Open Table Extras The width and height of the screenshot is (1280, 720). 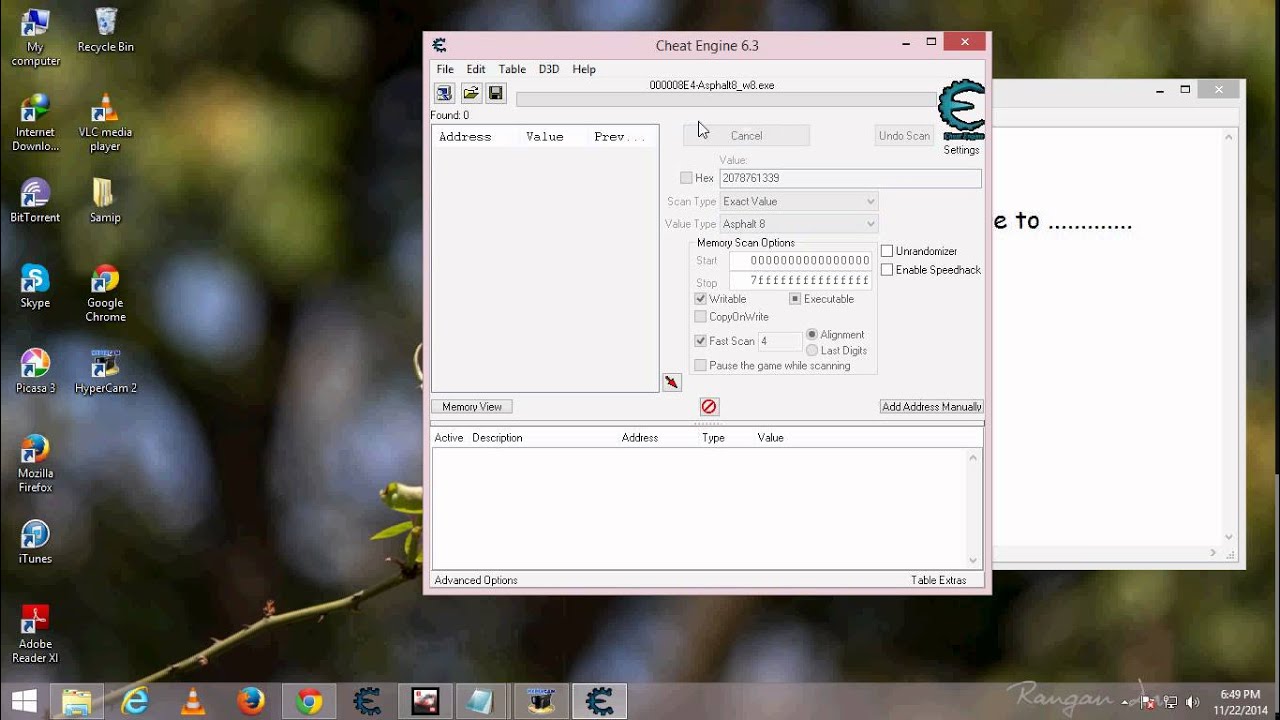click(938, 580)
